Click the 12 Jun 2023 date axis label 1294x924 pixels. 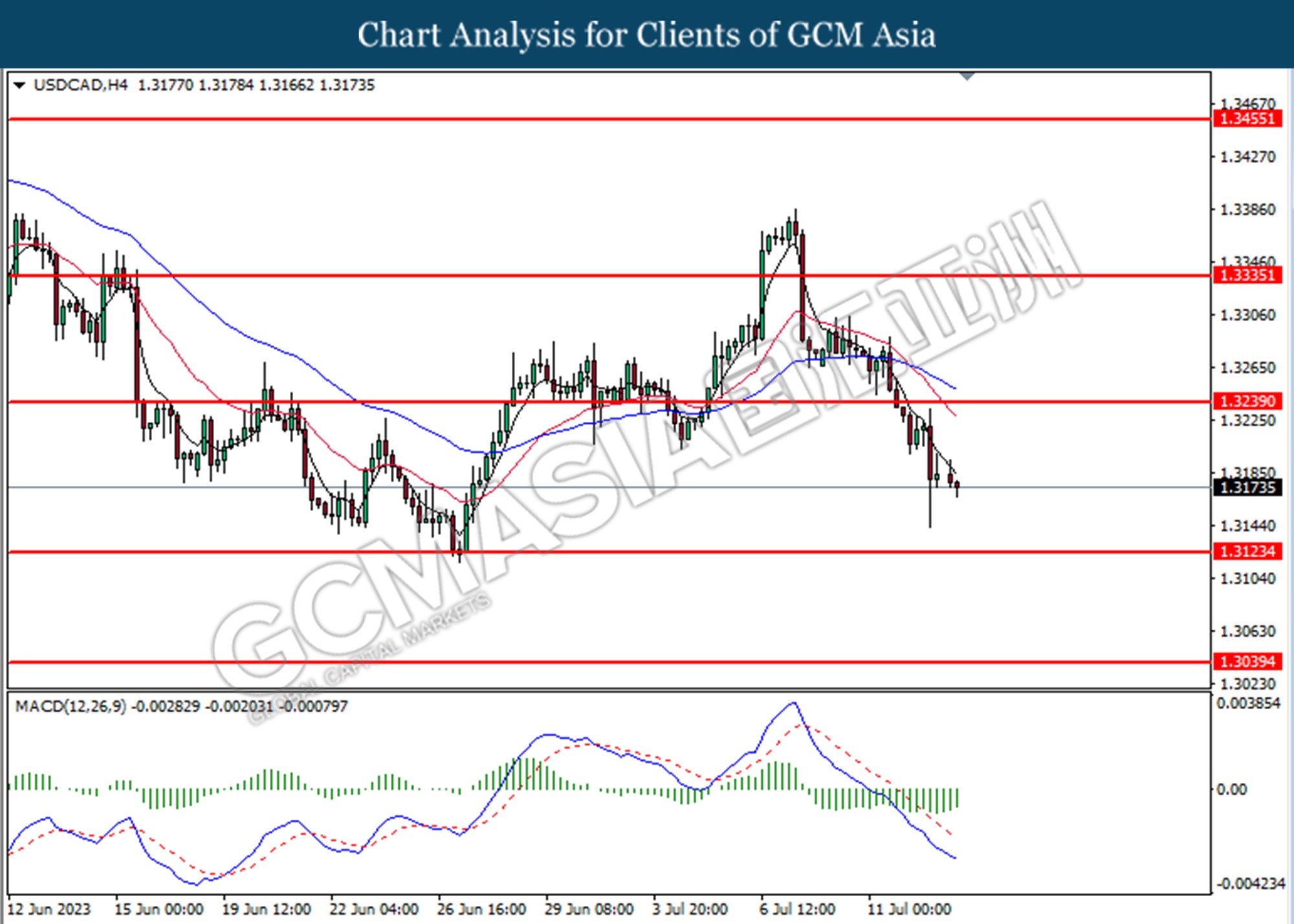49,909
